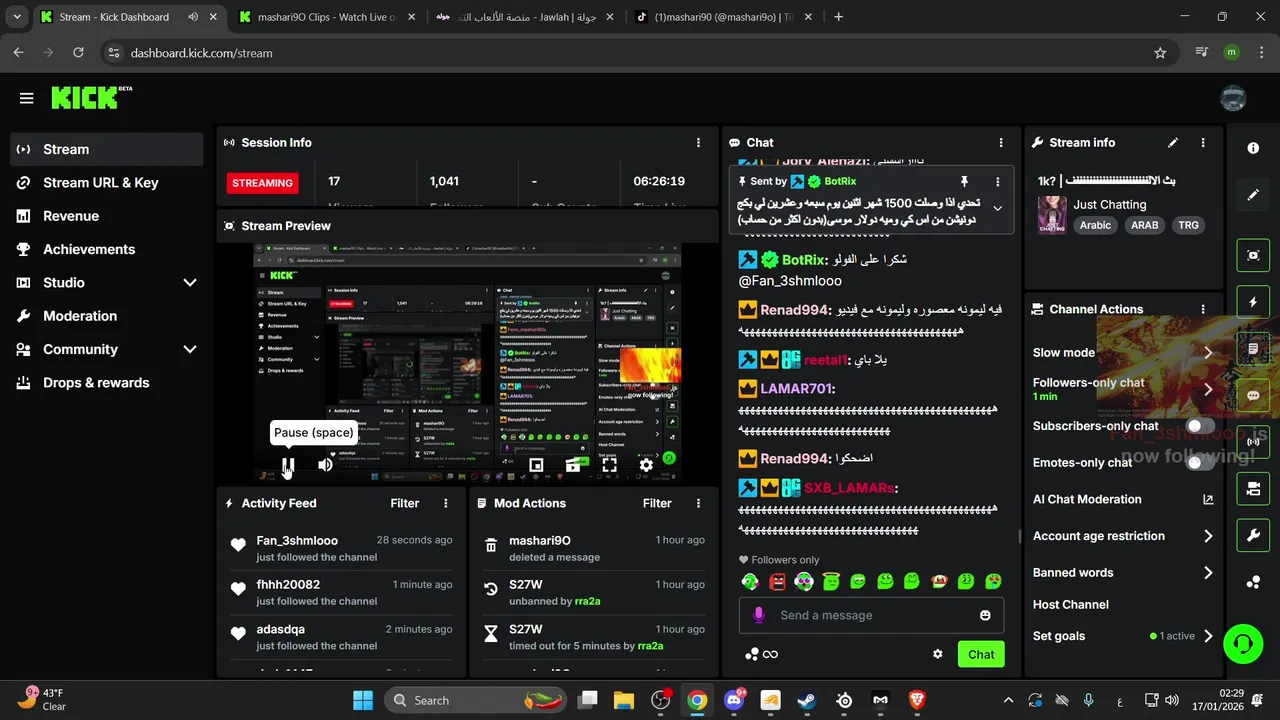Viewport: 1280px width, 720px height.
Task: Mute the stream preview volume
Action: tap(325, 465)
